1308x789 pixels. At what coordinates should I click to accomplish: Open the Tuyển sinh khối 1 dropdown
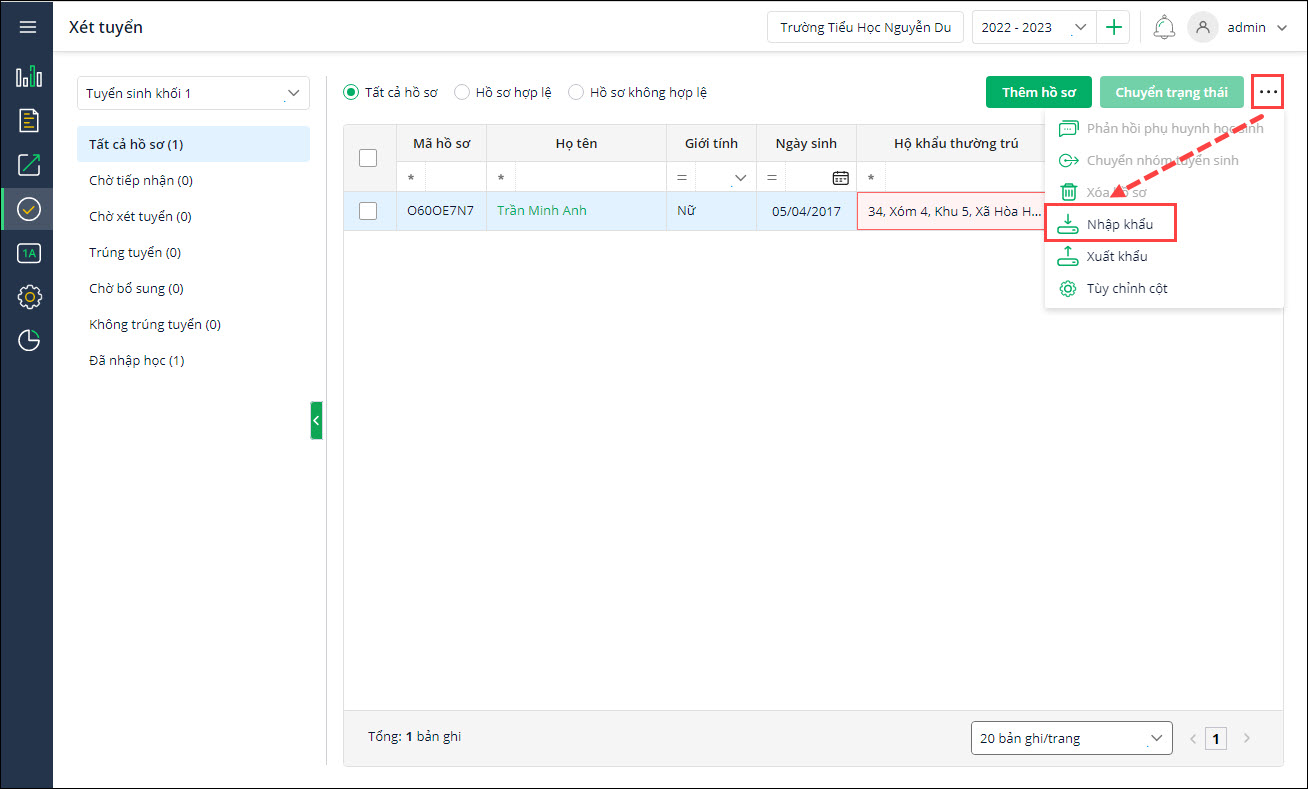coord(193,93)
